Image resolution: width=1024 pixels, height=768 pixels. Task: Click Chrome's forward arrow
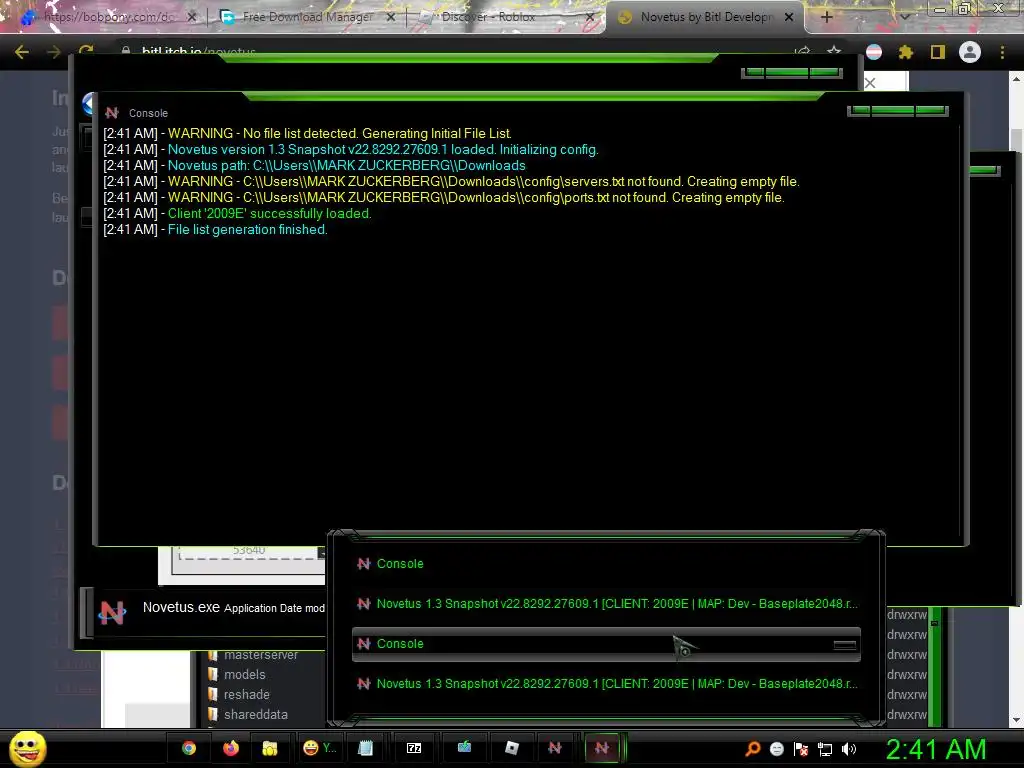(54, 52)
